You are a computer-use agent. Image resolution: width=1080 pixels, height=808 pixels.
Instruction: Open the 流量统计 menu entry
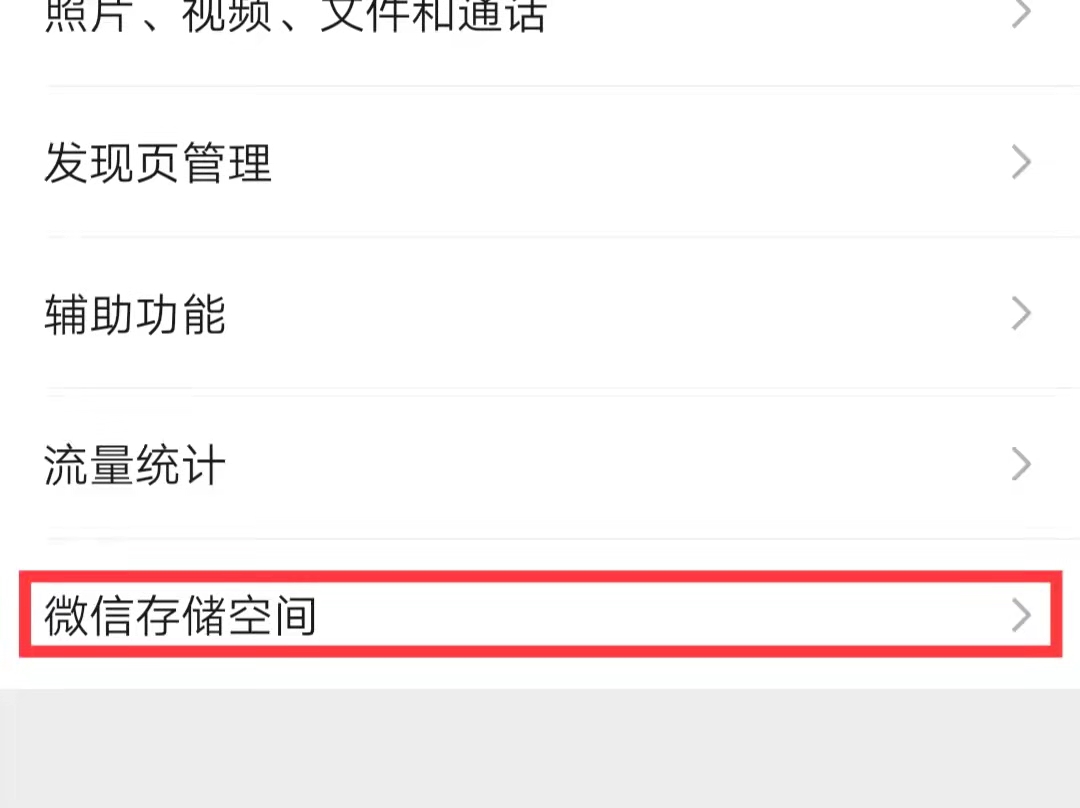(x=540, y=464)
